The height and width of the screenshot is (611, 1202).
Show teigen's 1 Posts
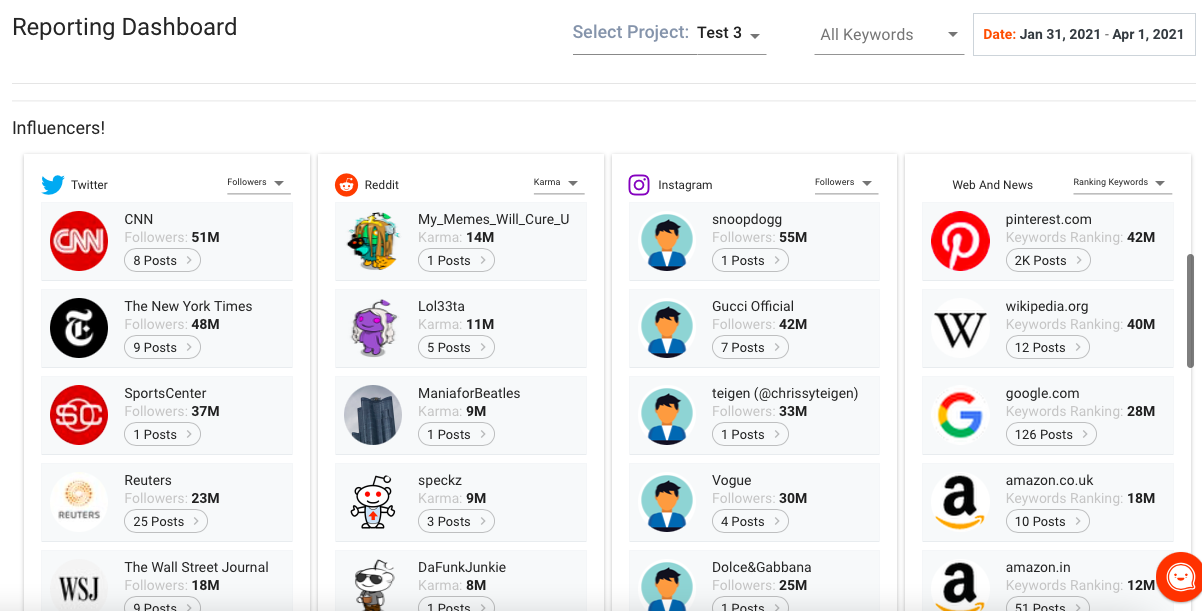coord(750,435)
